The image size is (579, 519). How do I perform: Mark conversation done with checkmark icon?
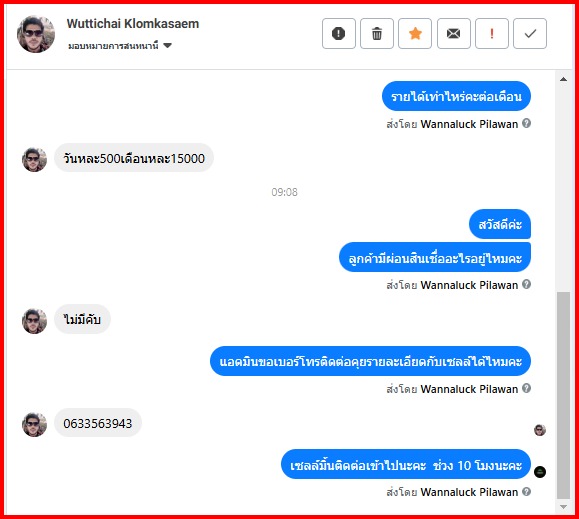coord(530,34)
